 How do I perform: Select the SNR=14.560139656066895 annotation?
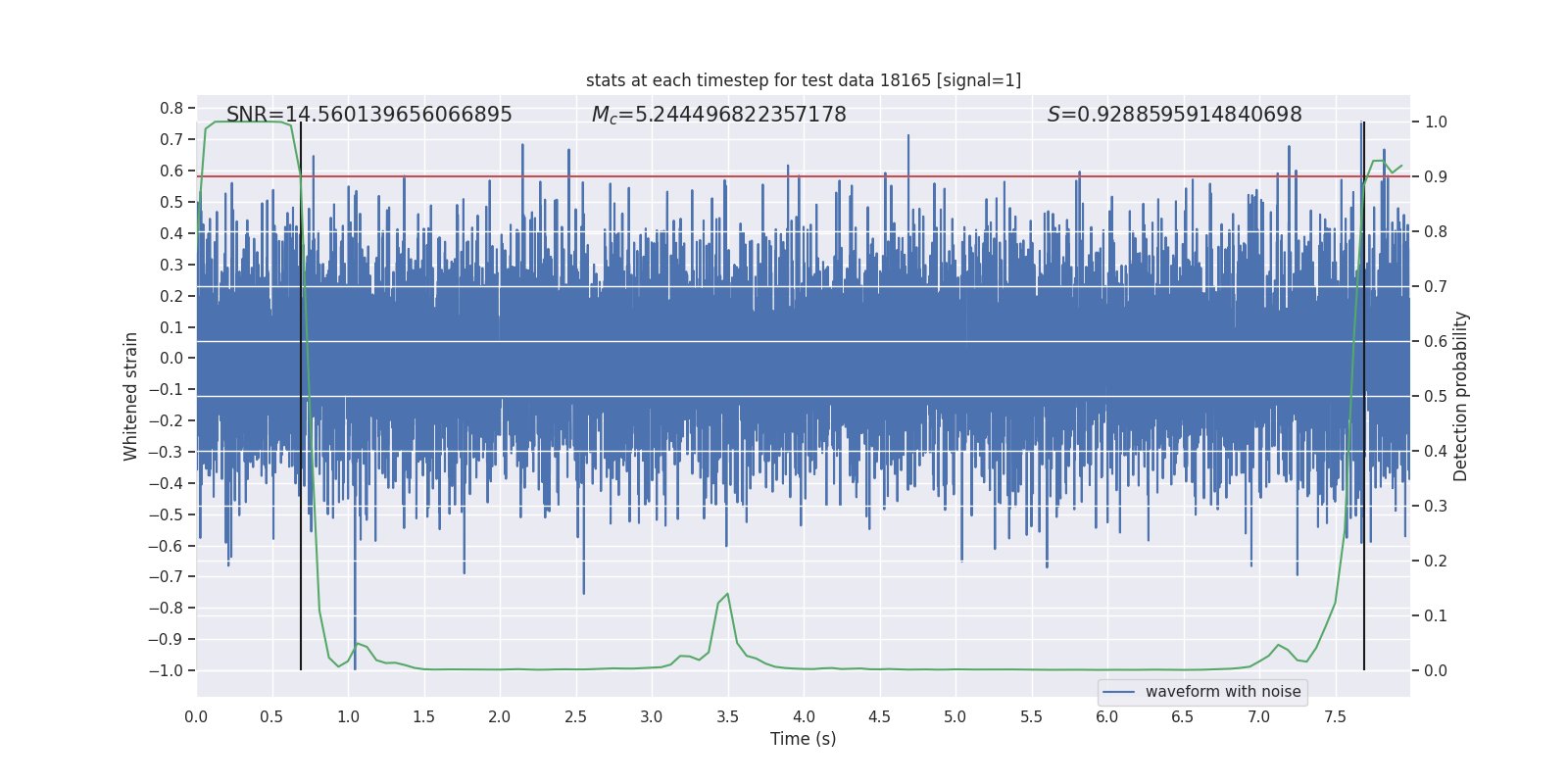tap(369, 115)
